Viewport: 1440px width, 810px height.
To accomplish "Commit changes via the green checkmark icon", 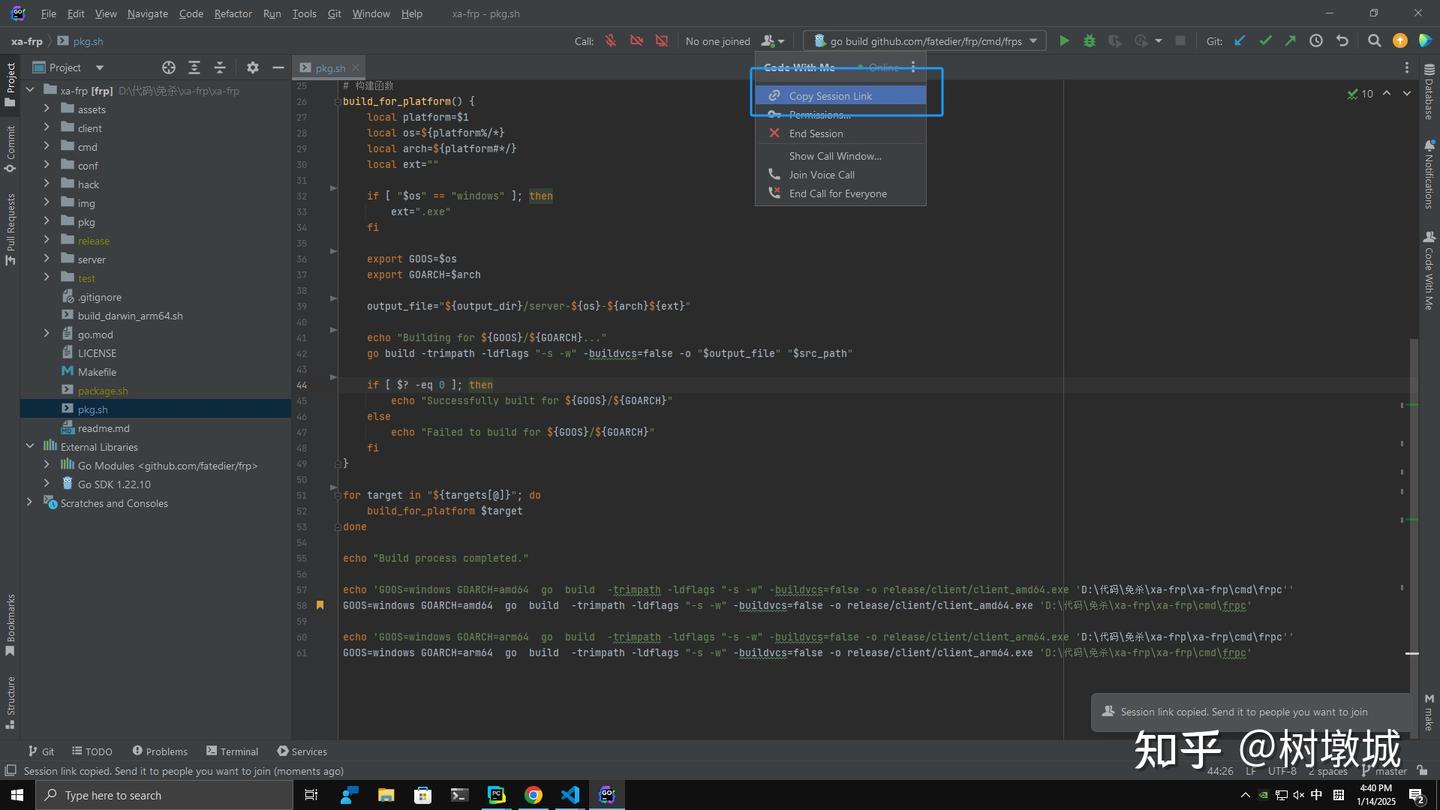I will (1265, 40).
